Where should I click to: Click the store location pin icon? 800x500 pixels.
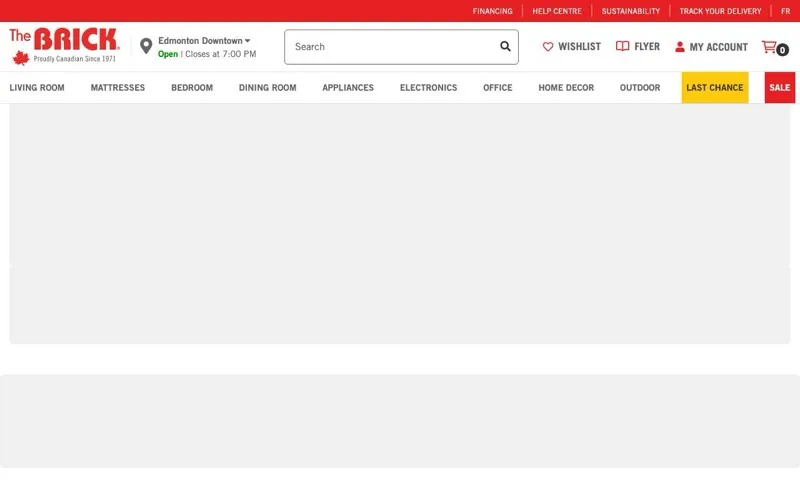click(x=146, y=46)
